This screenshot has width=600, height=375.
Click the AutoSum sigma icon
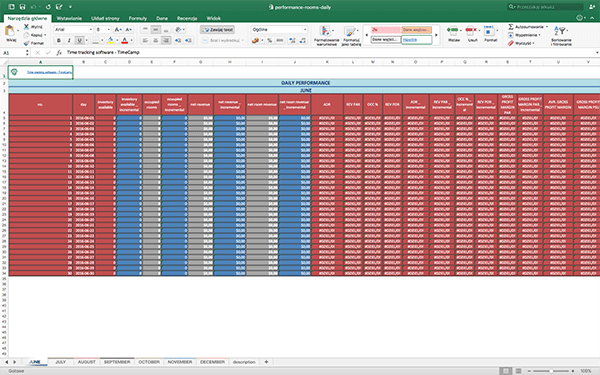click(510, 27)
